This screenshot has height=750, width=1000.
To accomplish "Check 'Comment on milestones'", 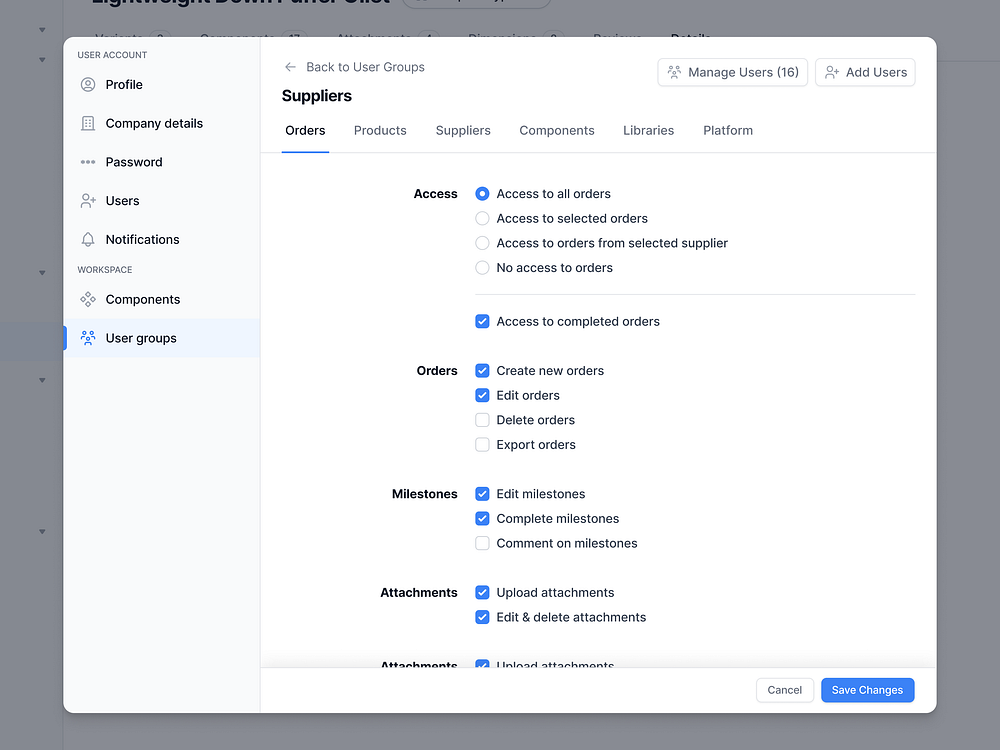I will pos(482,543).
